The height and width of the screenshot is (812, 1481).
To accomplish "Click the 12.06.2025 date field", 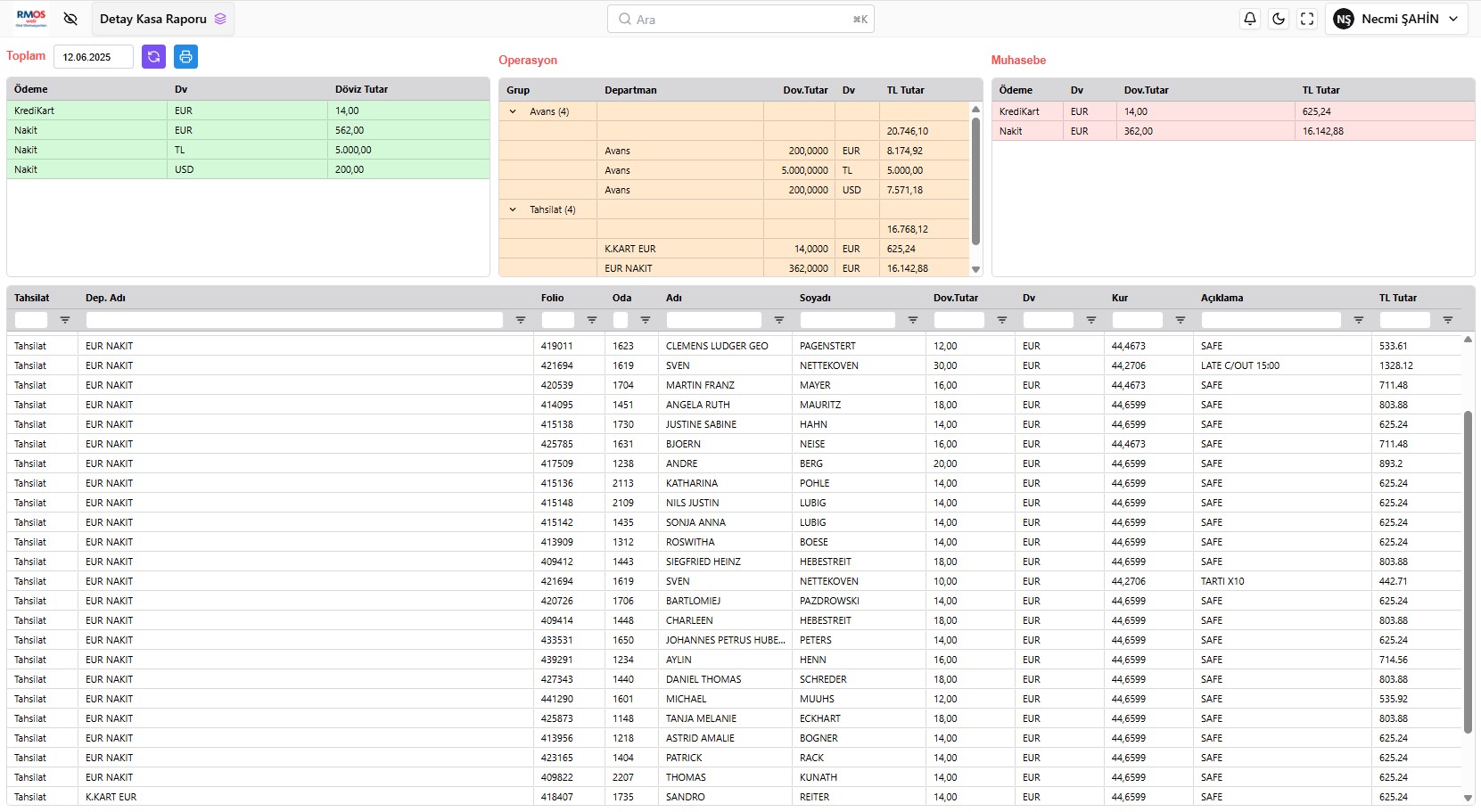I will [93, 57].
